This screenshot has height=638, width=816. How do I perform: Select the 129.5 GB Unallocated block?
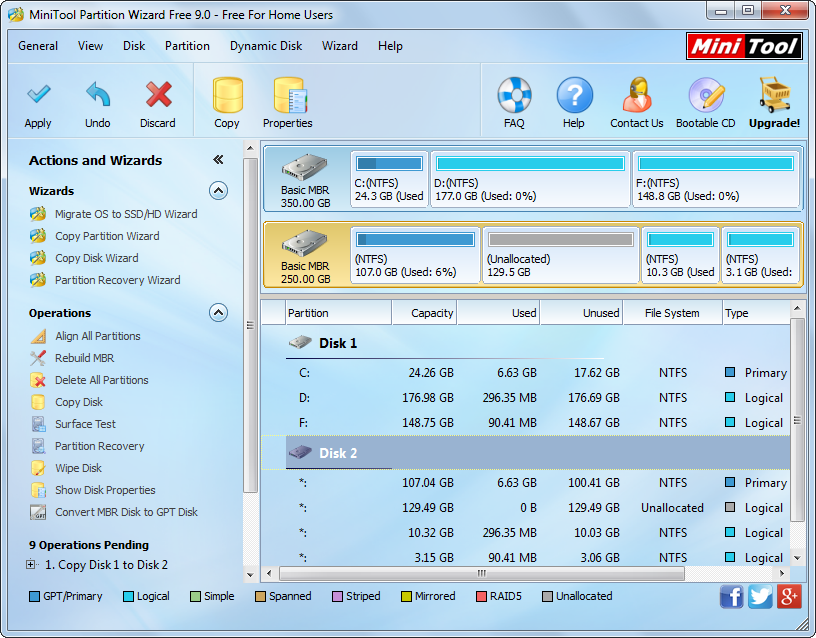[560, 256]
